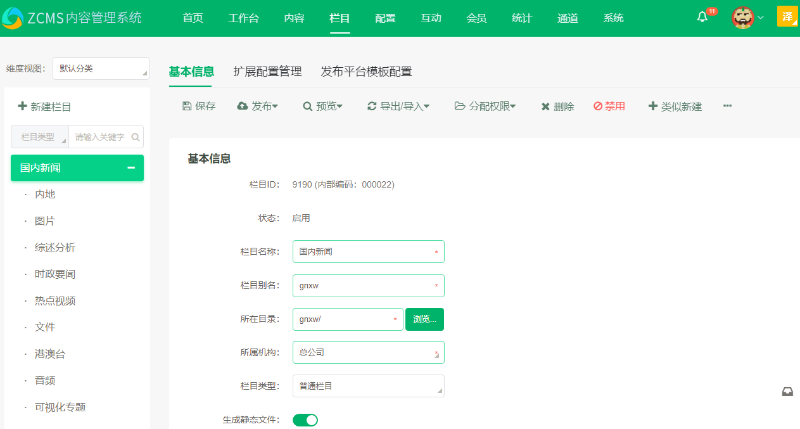This screenshot has height=429, width=800.
Task: Select the 港澳台 tree item
Action: point(50,354)
